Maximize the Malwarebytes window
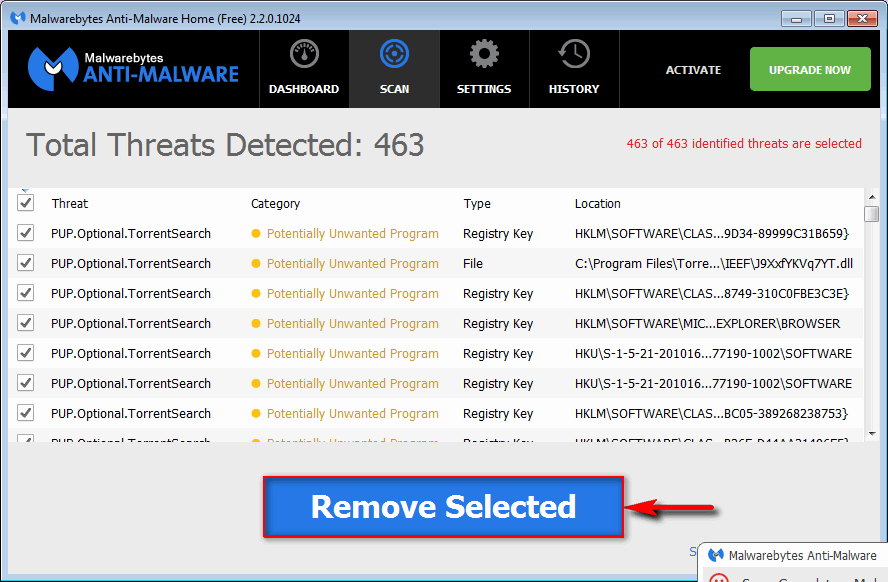Screen dimensions: 888x582 click(829, 19)
